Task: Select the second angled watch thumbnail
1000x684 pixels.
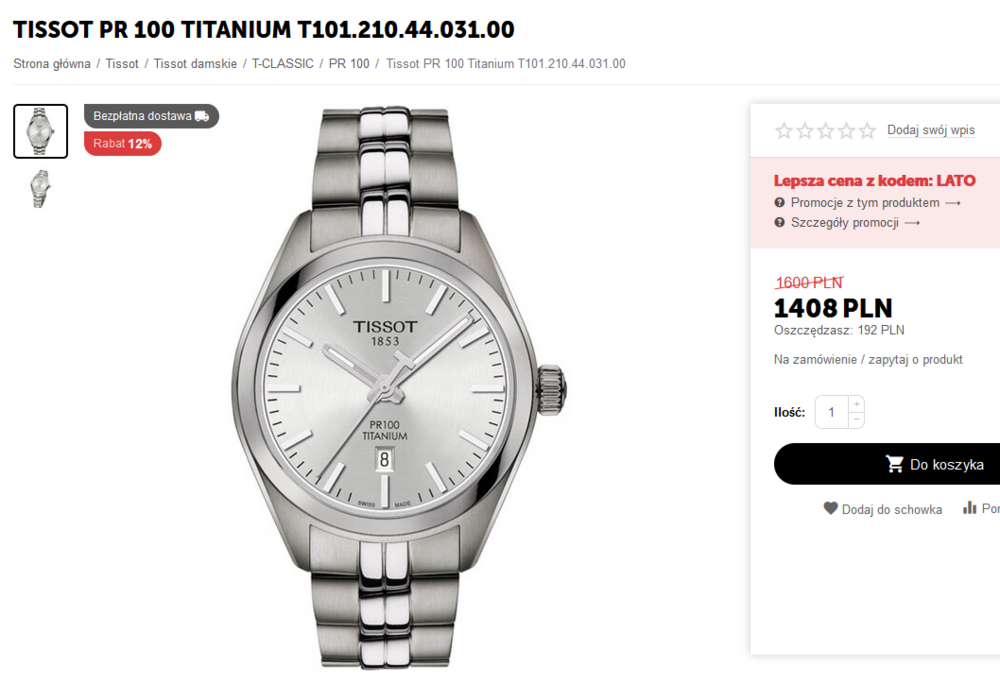Action: [x=41, y=188]
